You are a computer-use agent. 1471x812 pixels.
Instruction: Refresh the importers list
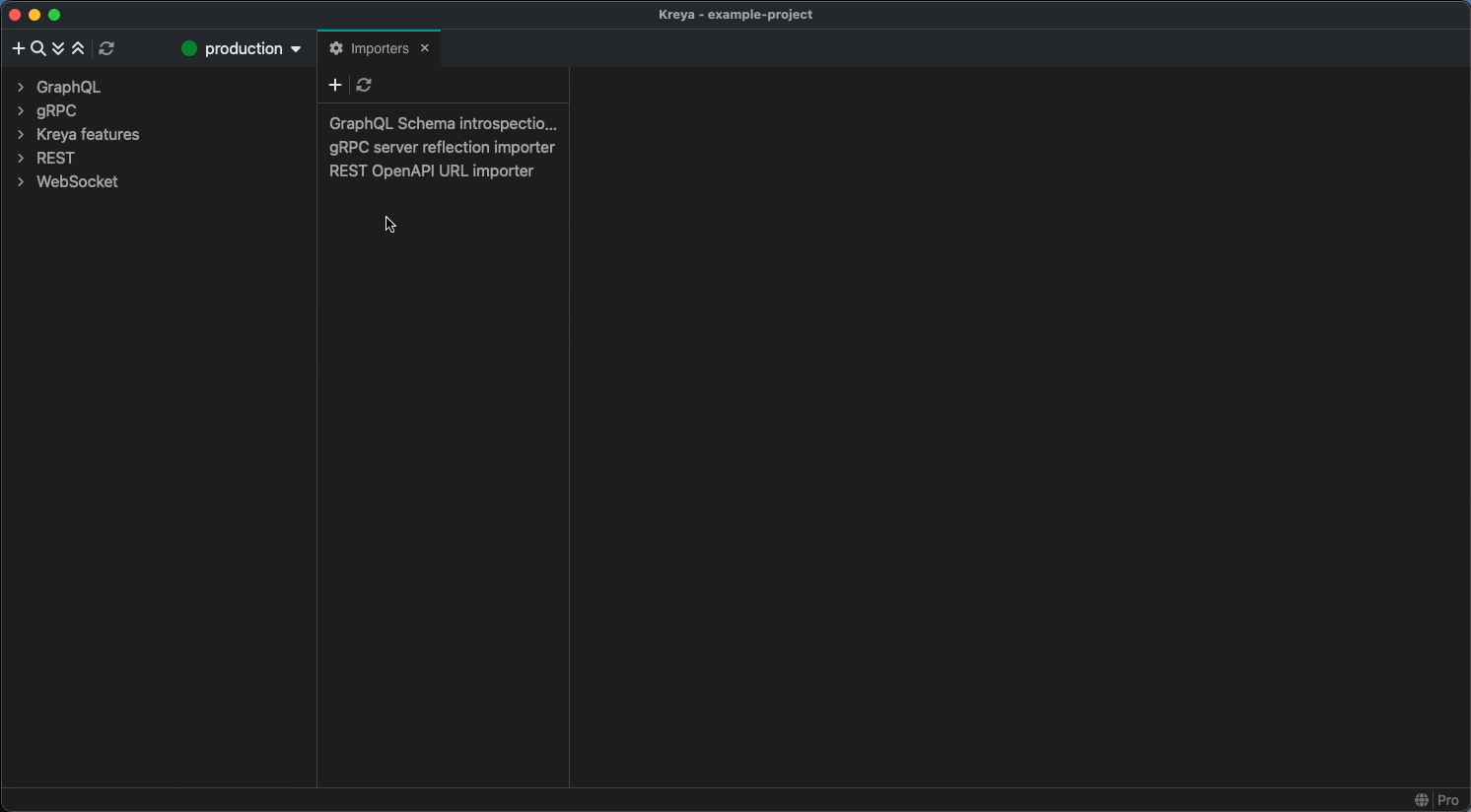point(365,86)
